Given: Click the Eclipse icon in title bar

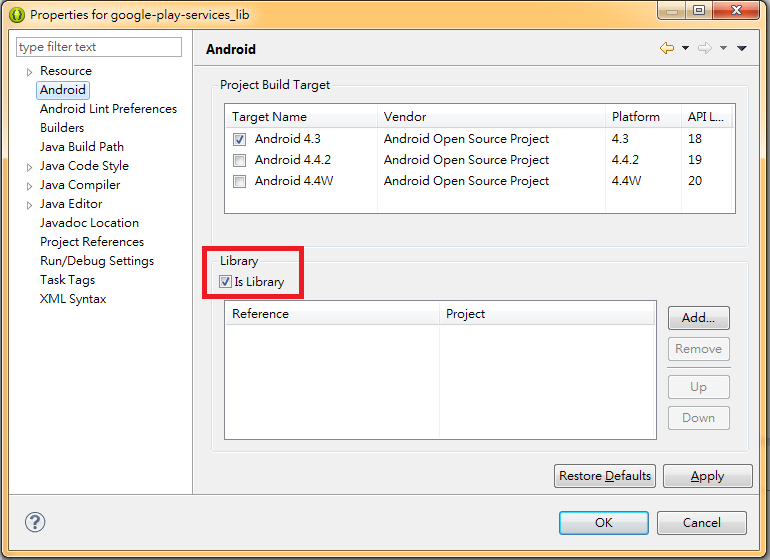Looking at the screenshot, I should (x=17, y=15).
